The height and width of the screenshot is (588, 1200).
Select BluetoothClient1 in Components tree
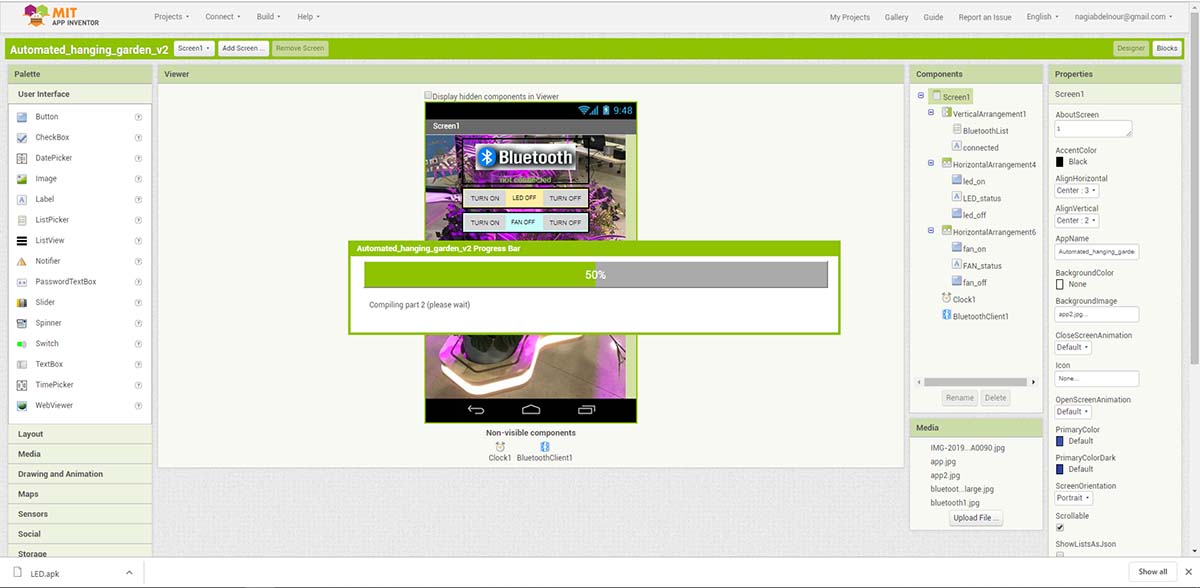click(974, 316)
